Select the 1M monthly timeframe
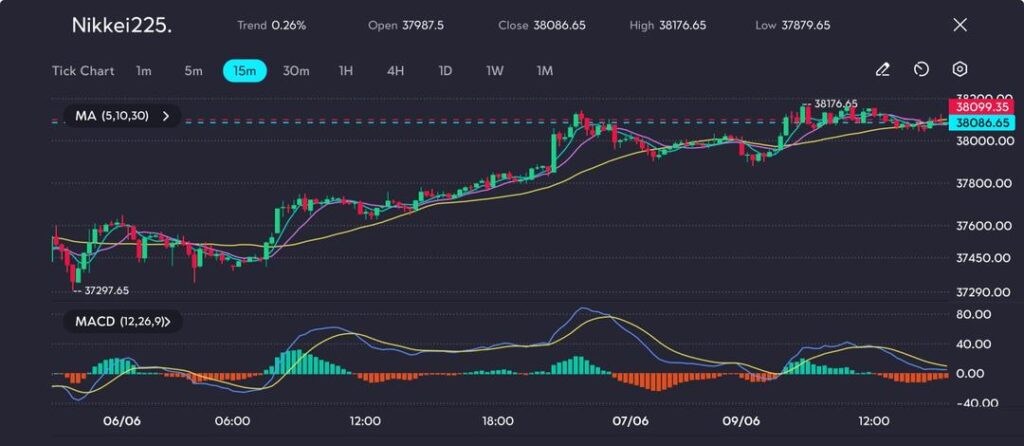This screenshot has width=1024, height=446. point(545,71)
